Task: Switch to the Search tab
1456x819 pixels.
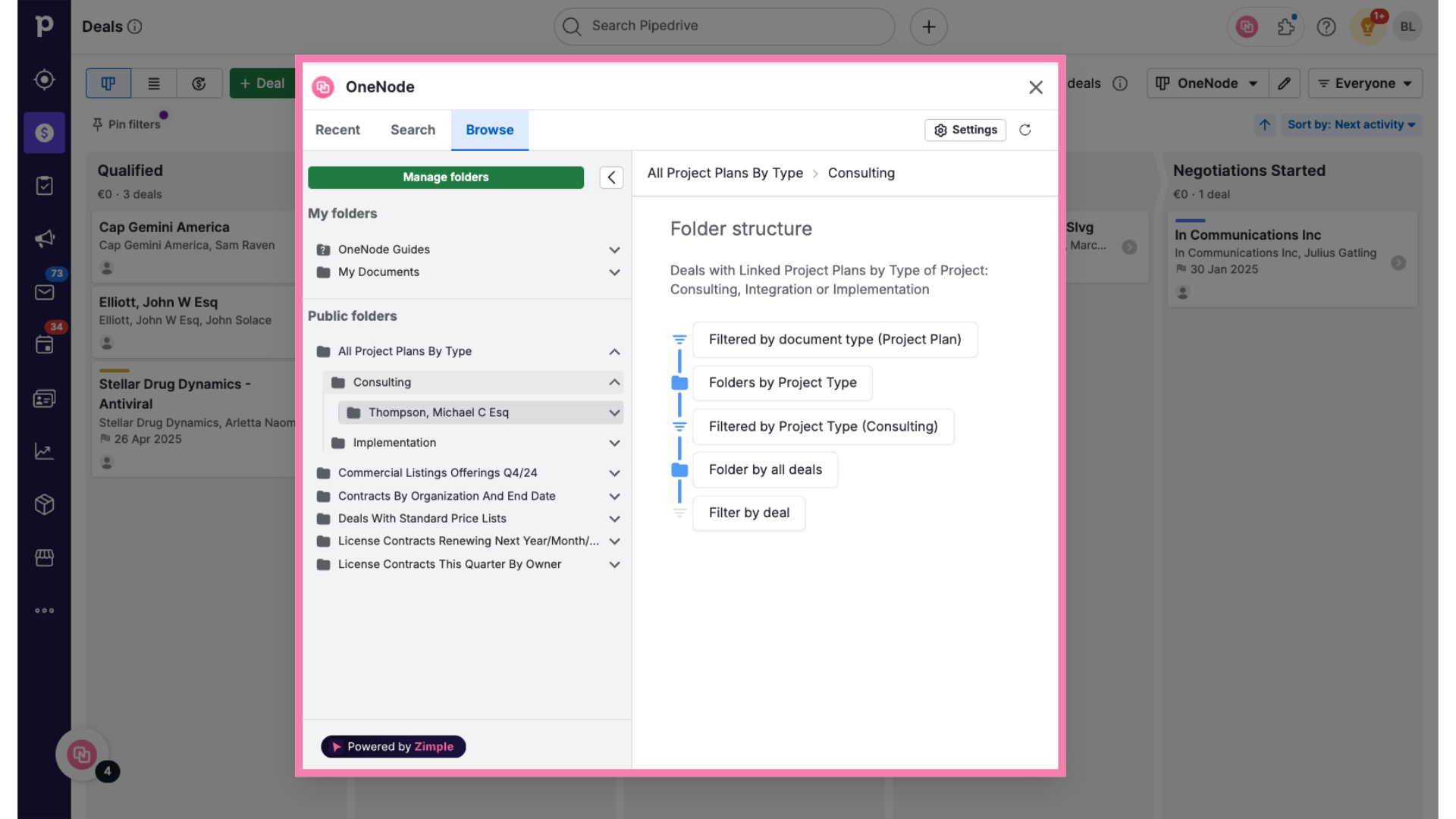Action: (413, 130)
